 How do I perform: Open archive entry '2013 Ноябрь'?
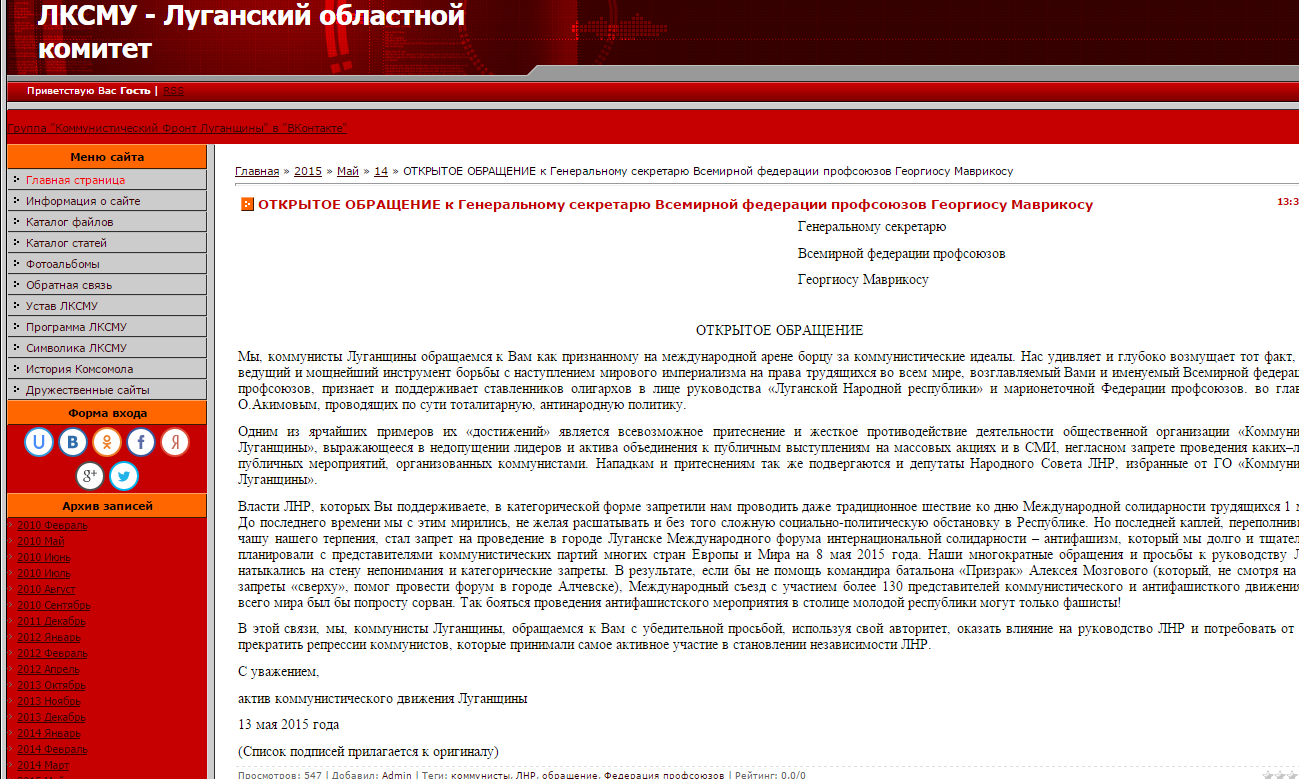[x=49, y=701]
